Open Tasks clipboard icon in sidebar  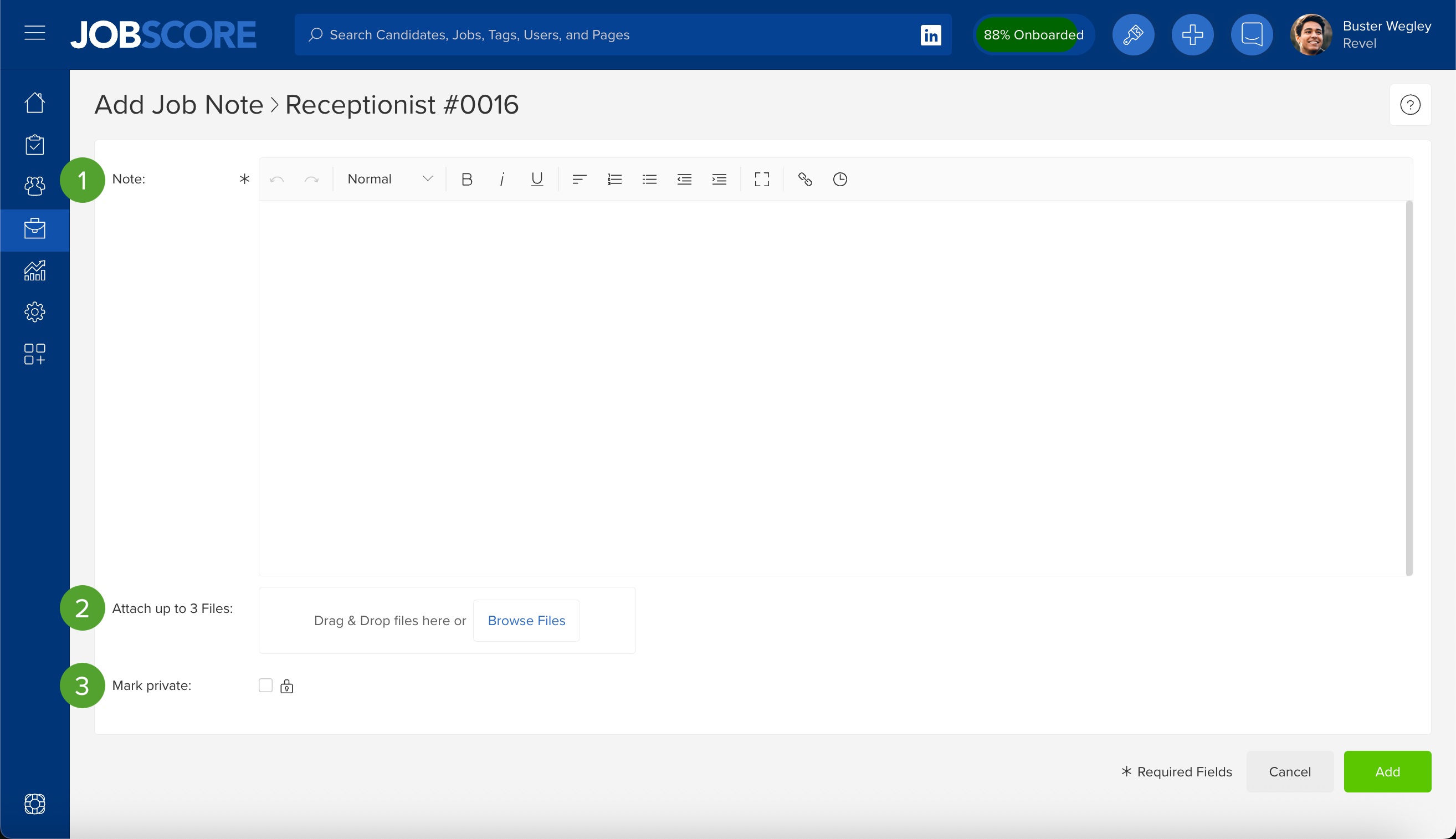coord(34,145)
